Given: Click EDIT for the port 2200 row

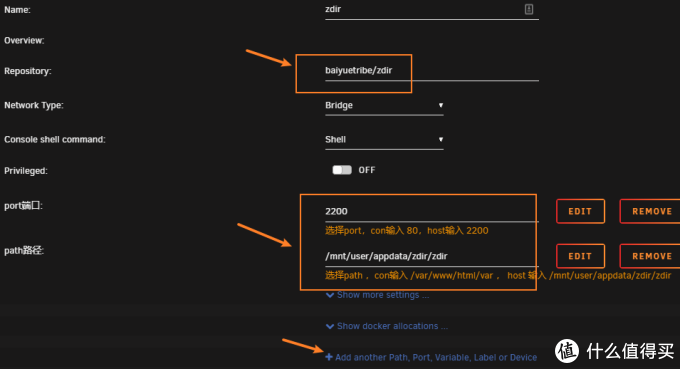Looking at the screenshot, I should (580, 212).
